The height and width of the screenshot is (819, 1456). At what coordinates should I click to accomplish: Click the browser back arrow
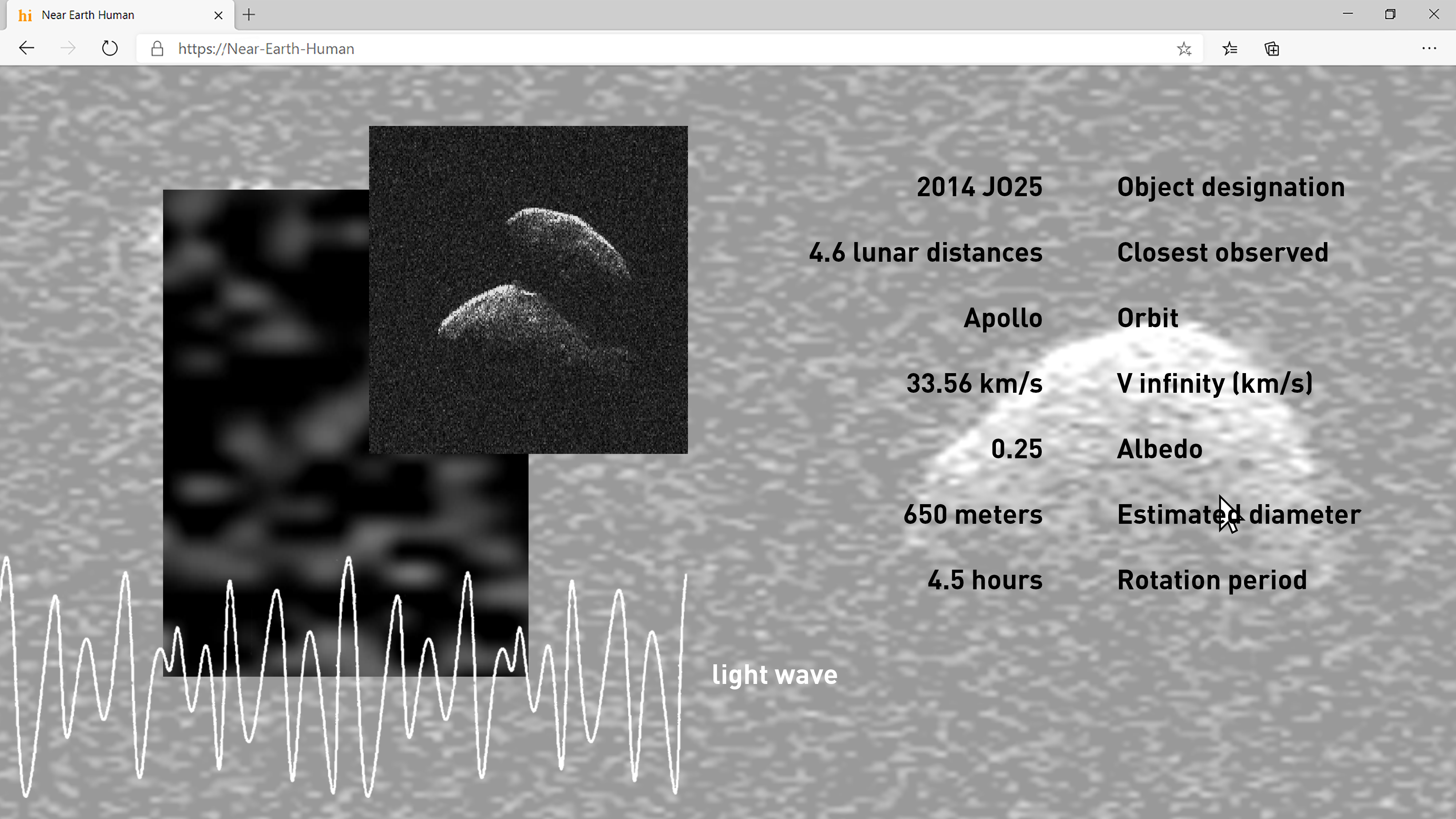pos(27,49)
